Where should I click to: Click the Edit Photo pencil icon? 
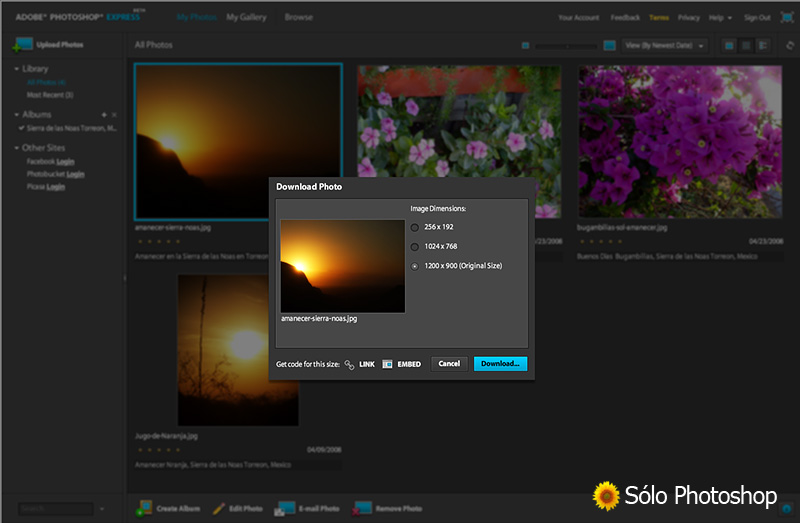[x=219, y=508]
